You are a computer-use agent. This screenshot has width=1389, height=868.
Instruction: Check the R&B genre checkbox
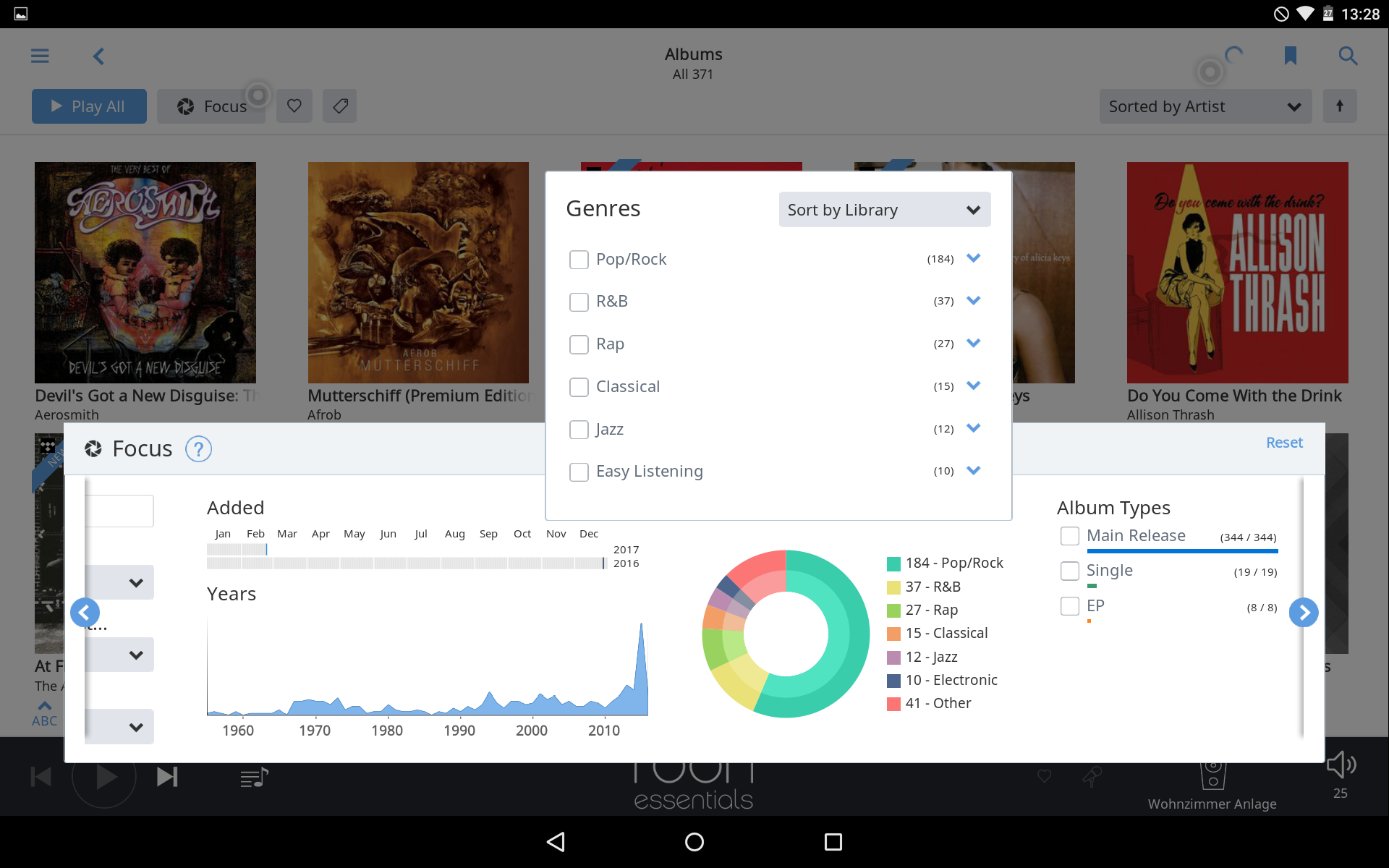coord(579,302)
